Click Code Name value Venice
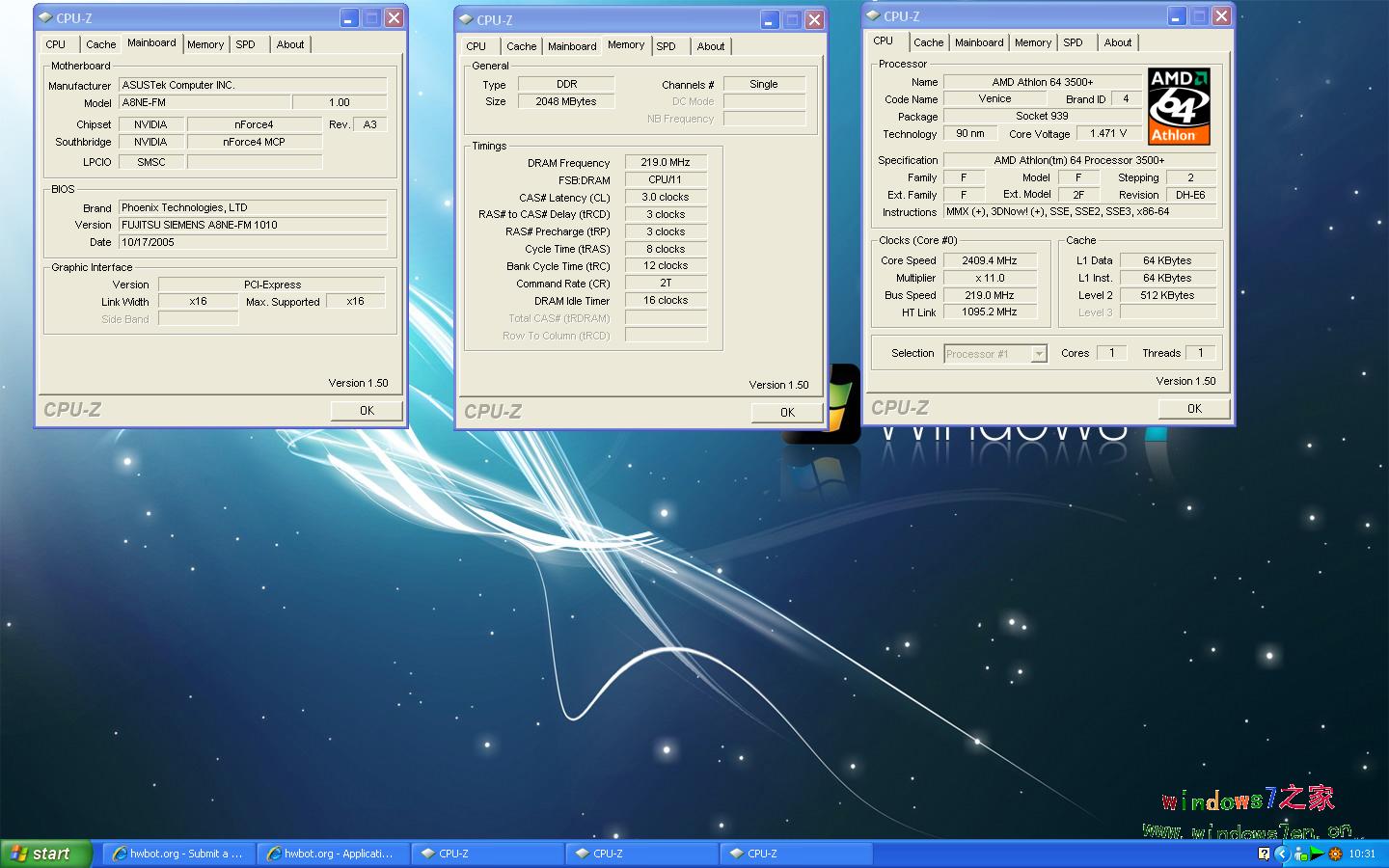1389x868 pixels. 994,98
